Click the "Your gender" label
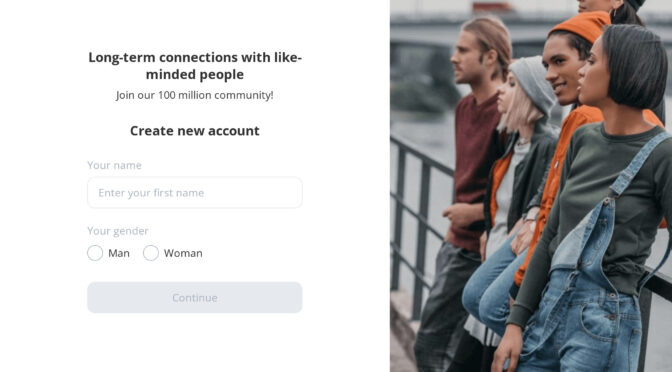672x372 pixels. pos(118,231)
